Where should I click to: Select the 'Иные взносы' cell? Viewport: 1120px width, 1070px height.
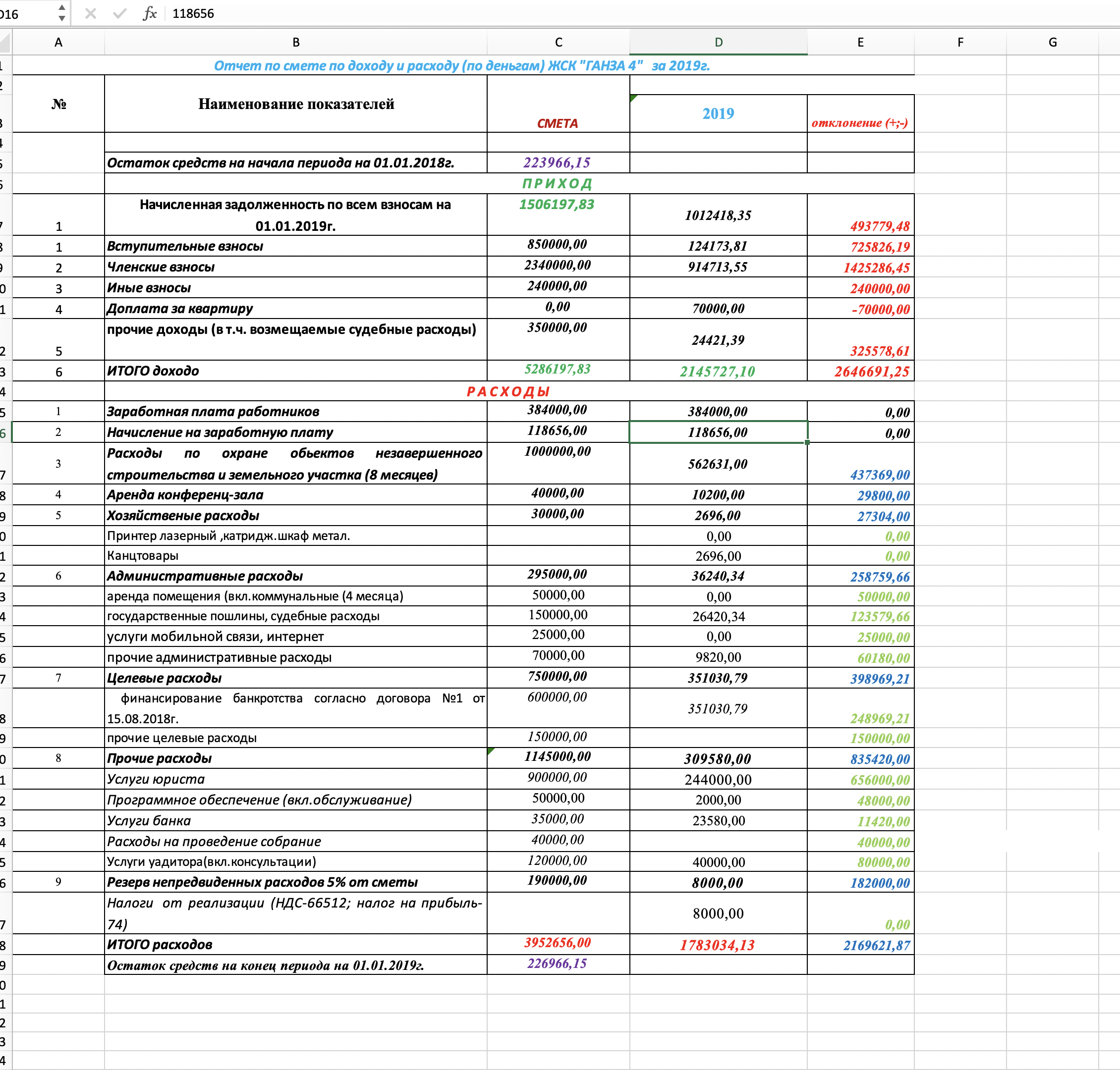pyautogui.click(x=295, y=287)
